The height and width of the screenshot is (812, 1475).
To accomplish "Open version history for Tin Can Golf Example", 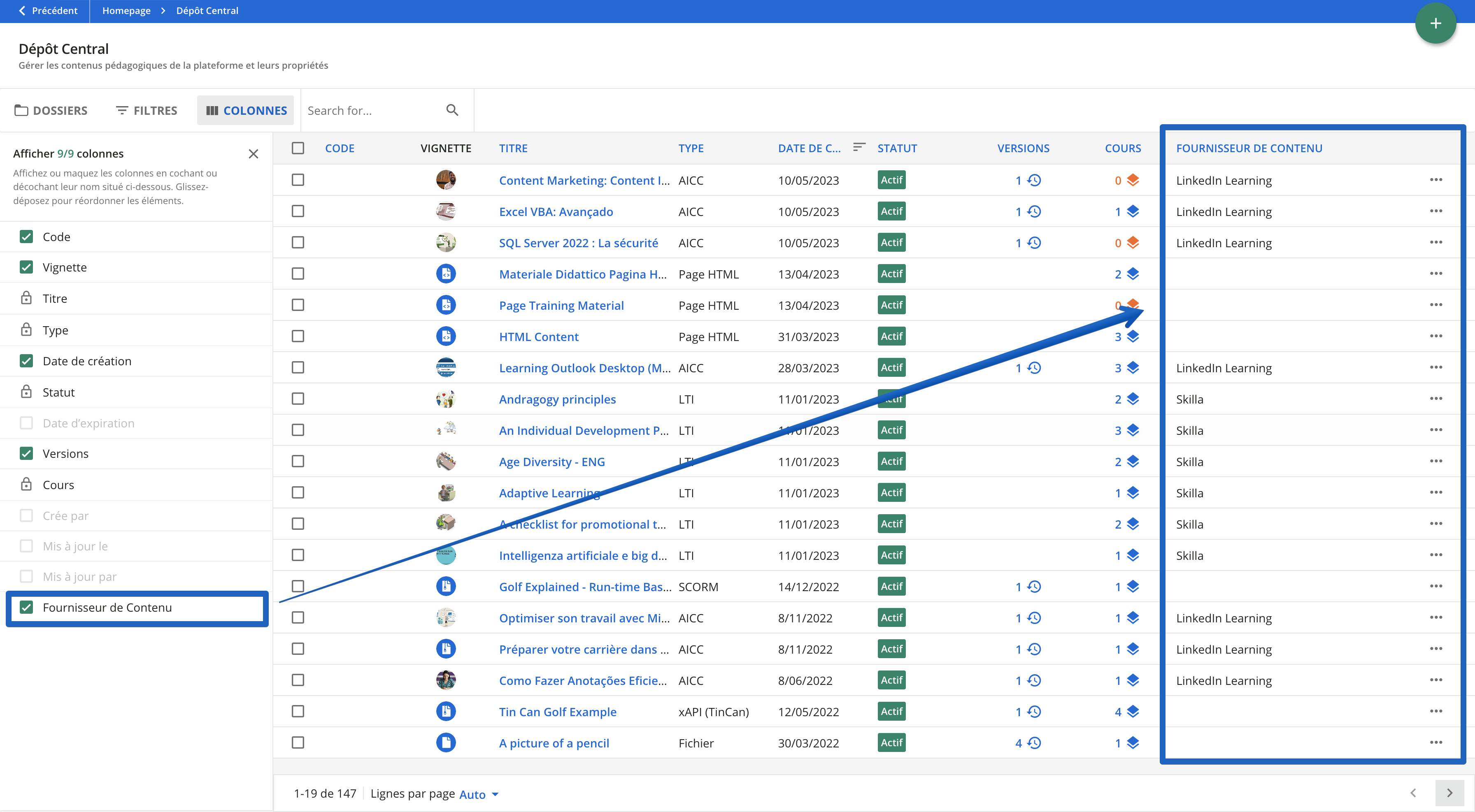I will pyautogui.click(x=1034, y=711).
